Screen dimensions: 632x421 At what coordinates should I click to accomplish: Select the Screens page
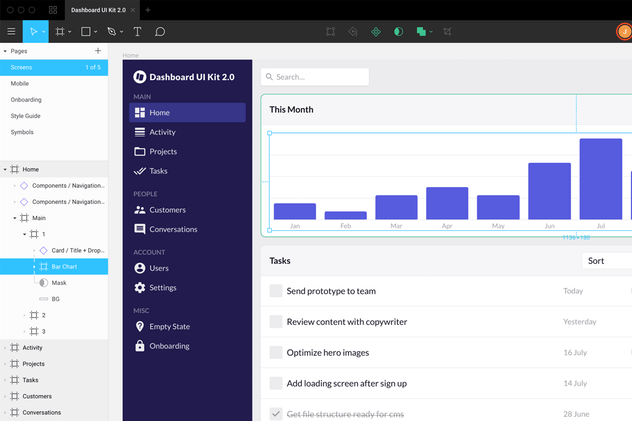click(x=54, y=67)
